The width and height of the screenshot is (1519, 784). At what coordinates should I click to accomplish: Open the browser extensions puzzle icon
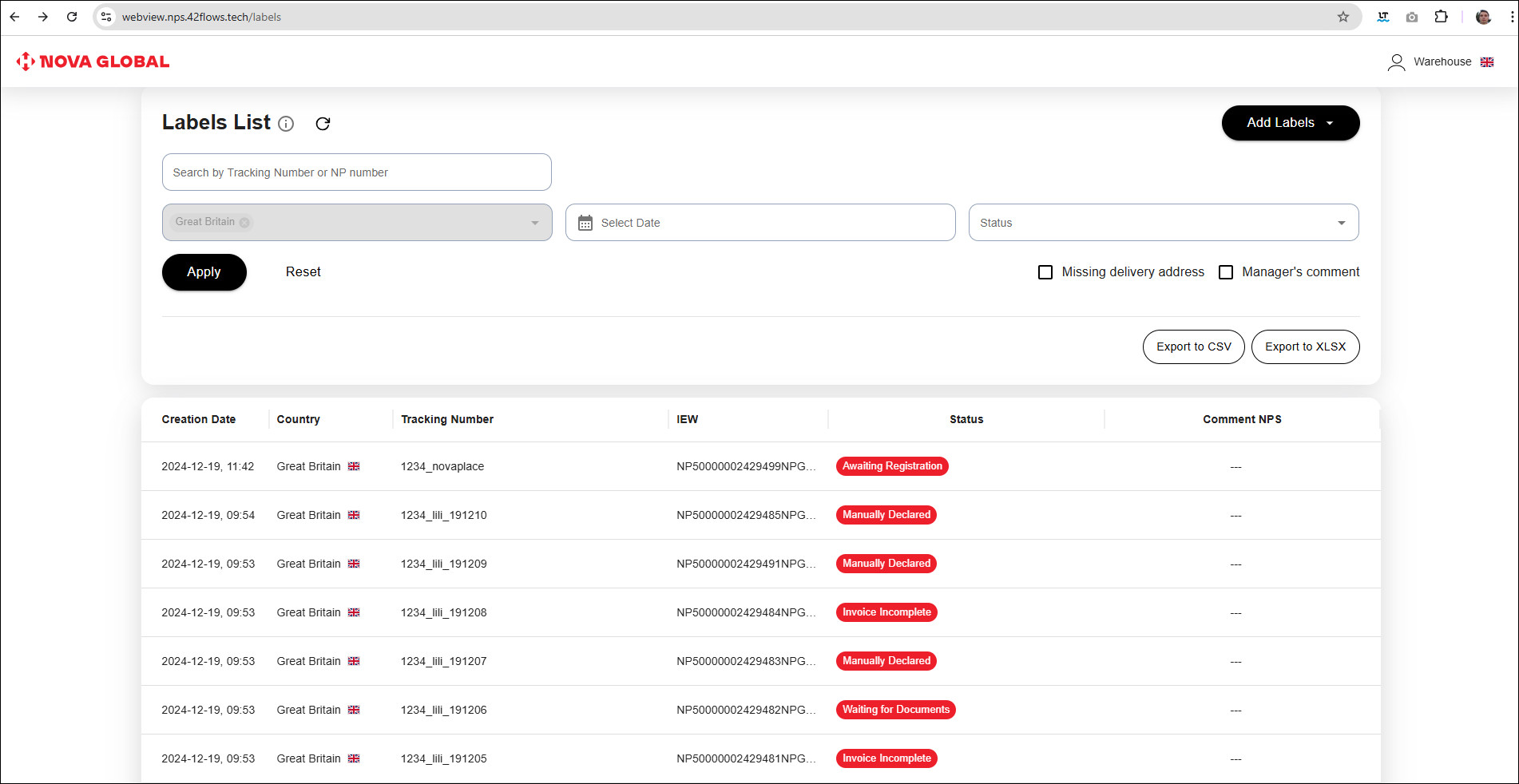coord(1441,17)
